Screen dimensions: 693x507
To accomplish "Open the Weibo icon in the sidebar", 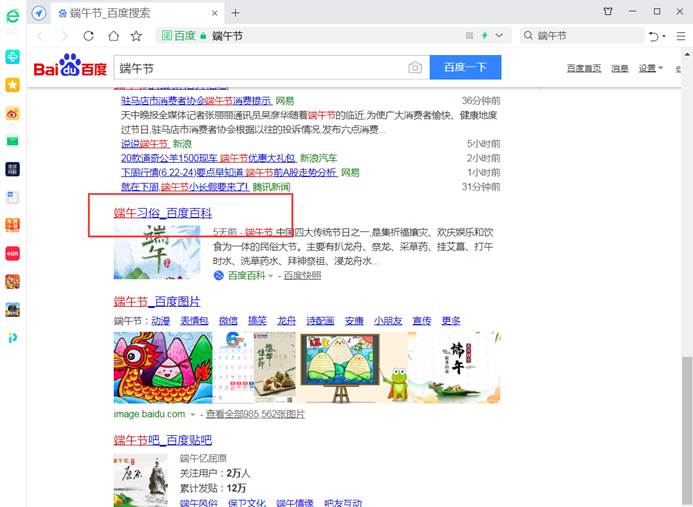I will pos(13,114).
